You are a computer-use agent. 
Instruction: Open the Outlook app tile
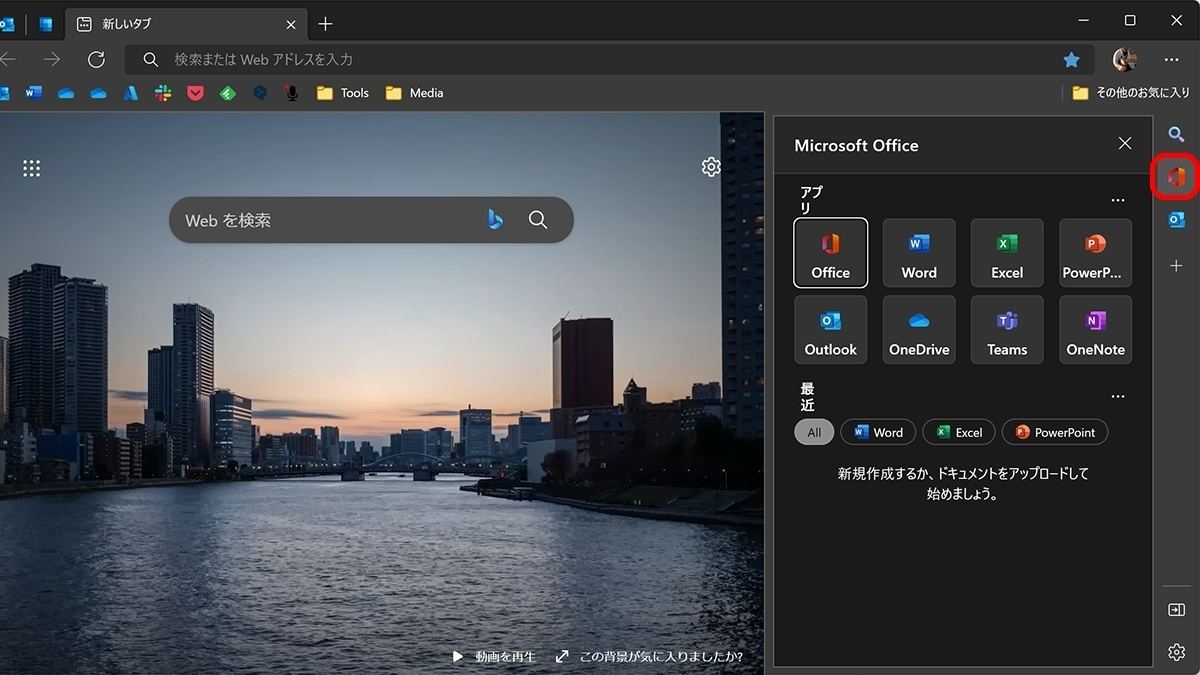830,330
